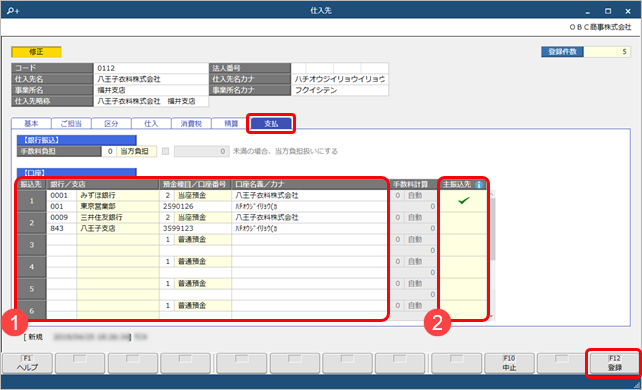
Task: Click 当座預金 deposit type in row 1
Action: click(203, 196)
